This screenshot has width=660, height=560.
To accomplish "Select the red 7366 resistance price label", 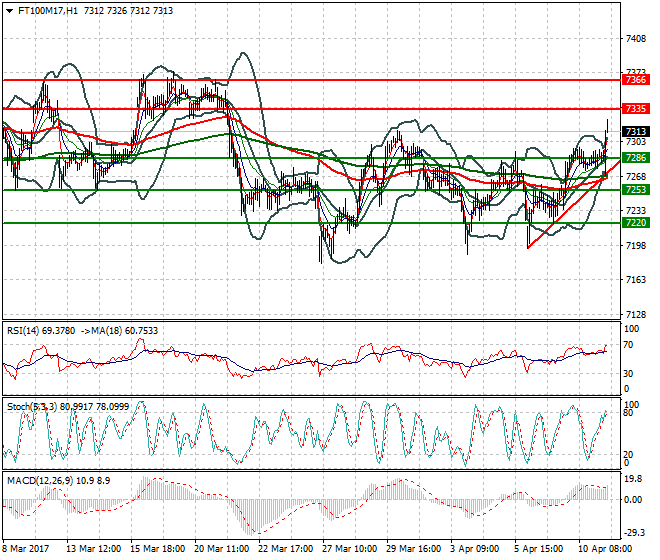I will (636, 80).
